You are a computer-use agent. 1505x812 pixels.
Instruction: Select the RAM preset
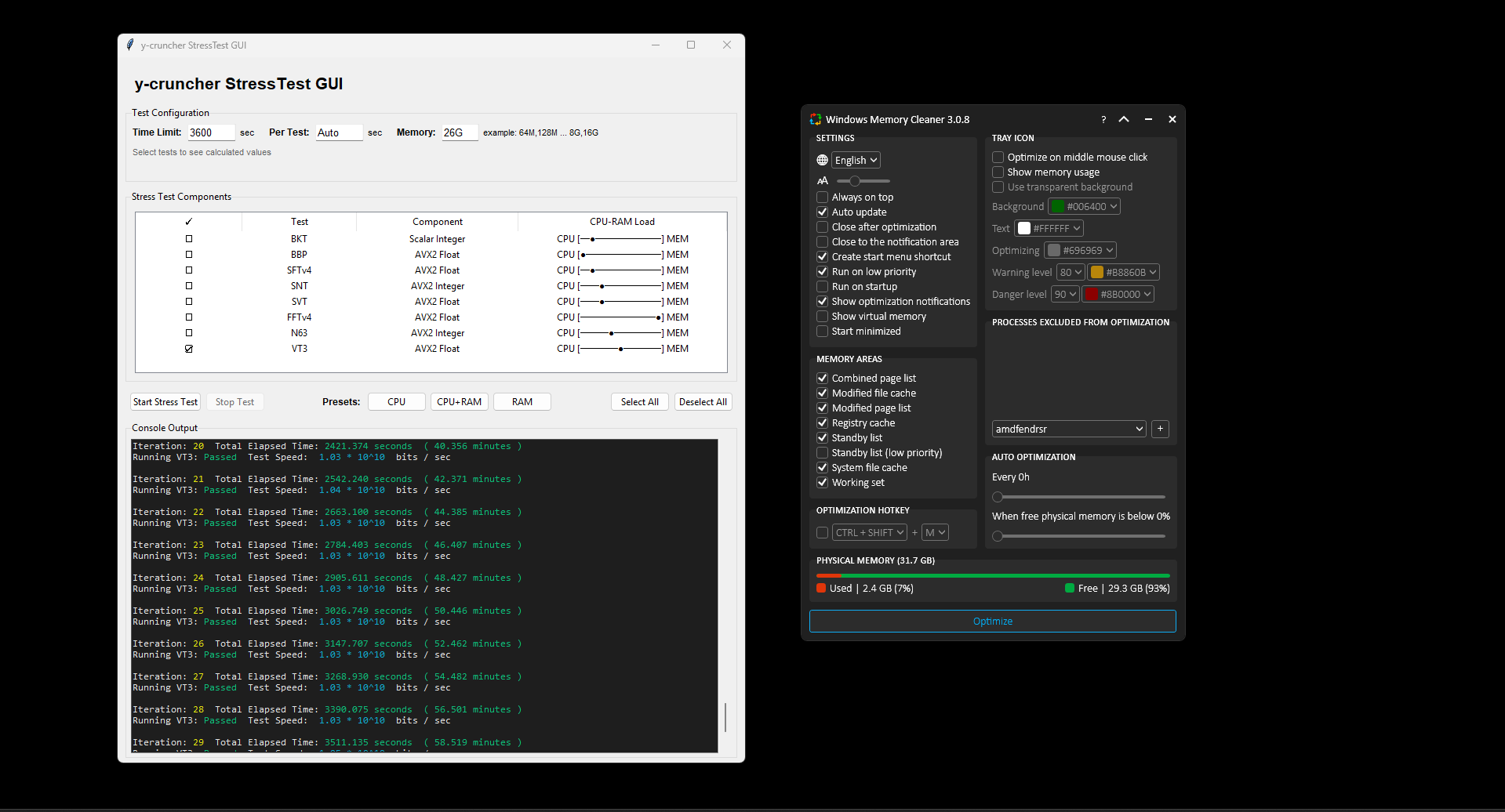pyautogui.click(x=522, y=401)
